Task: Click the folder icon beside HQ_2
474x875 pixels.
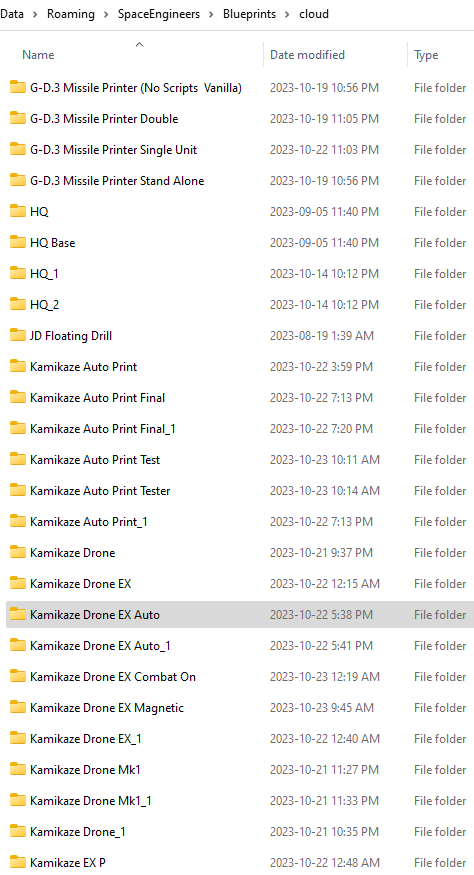Action: 18,304
